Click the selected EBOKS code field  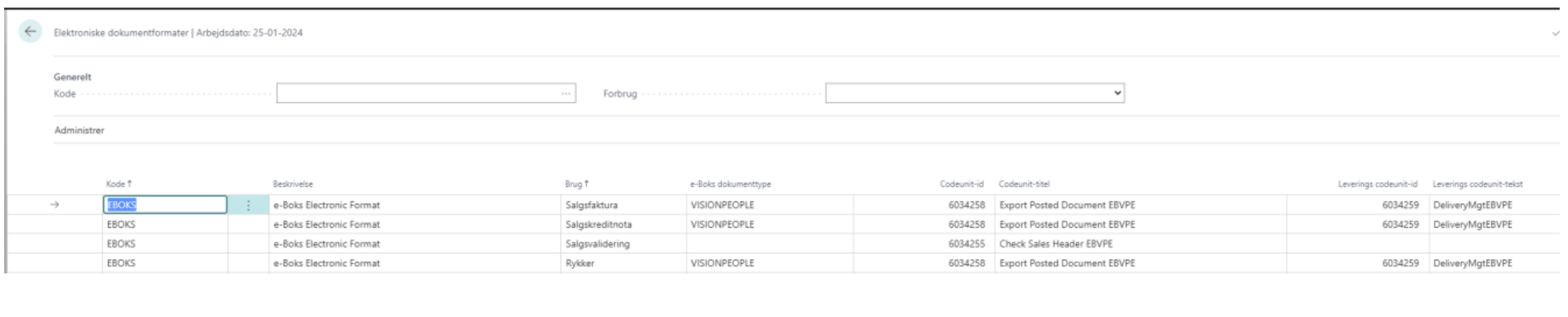pos(165,205)
